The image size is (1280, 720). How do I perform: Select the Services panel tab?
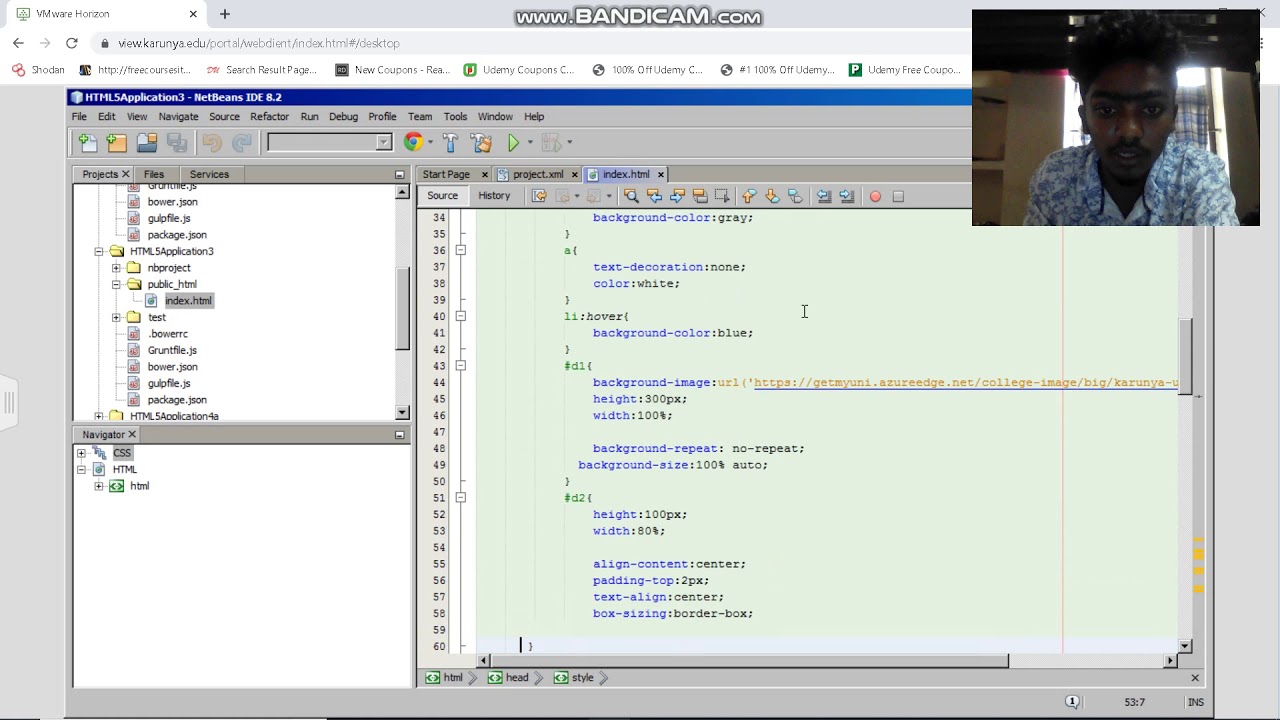(209, 174)
